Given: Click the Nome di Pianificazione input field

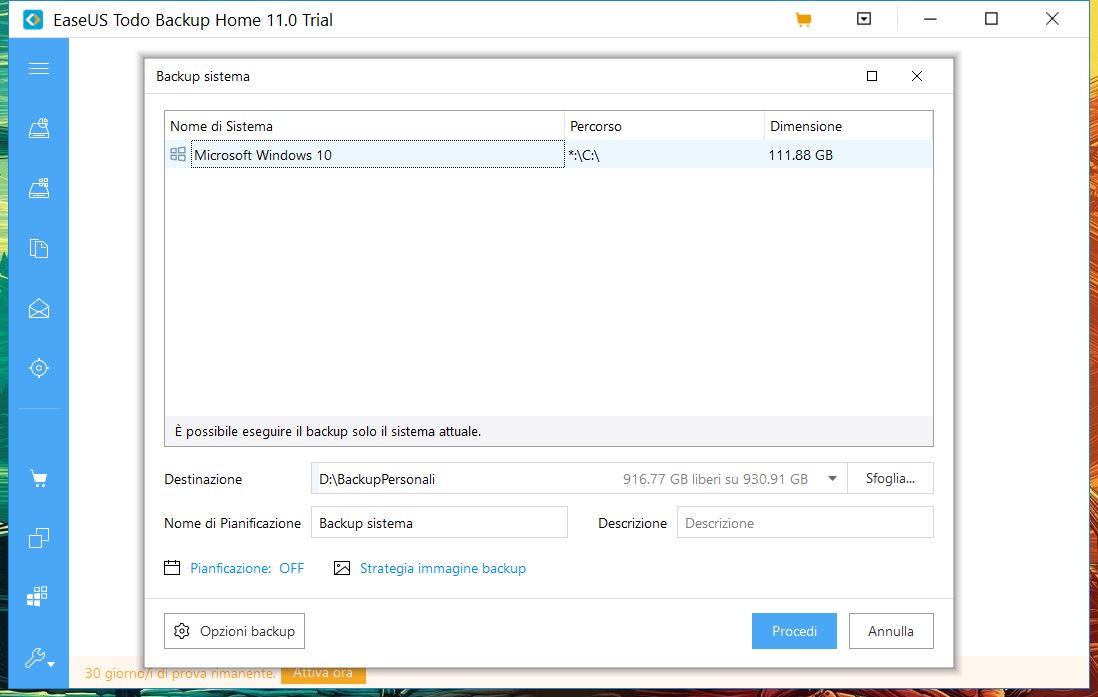Looking at the screenshot, I should pos(439,523).
